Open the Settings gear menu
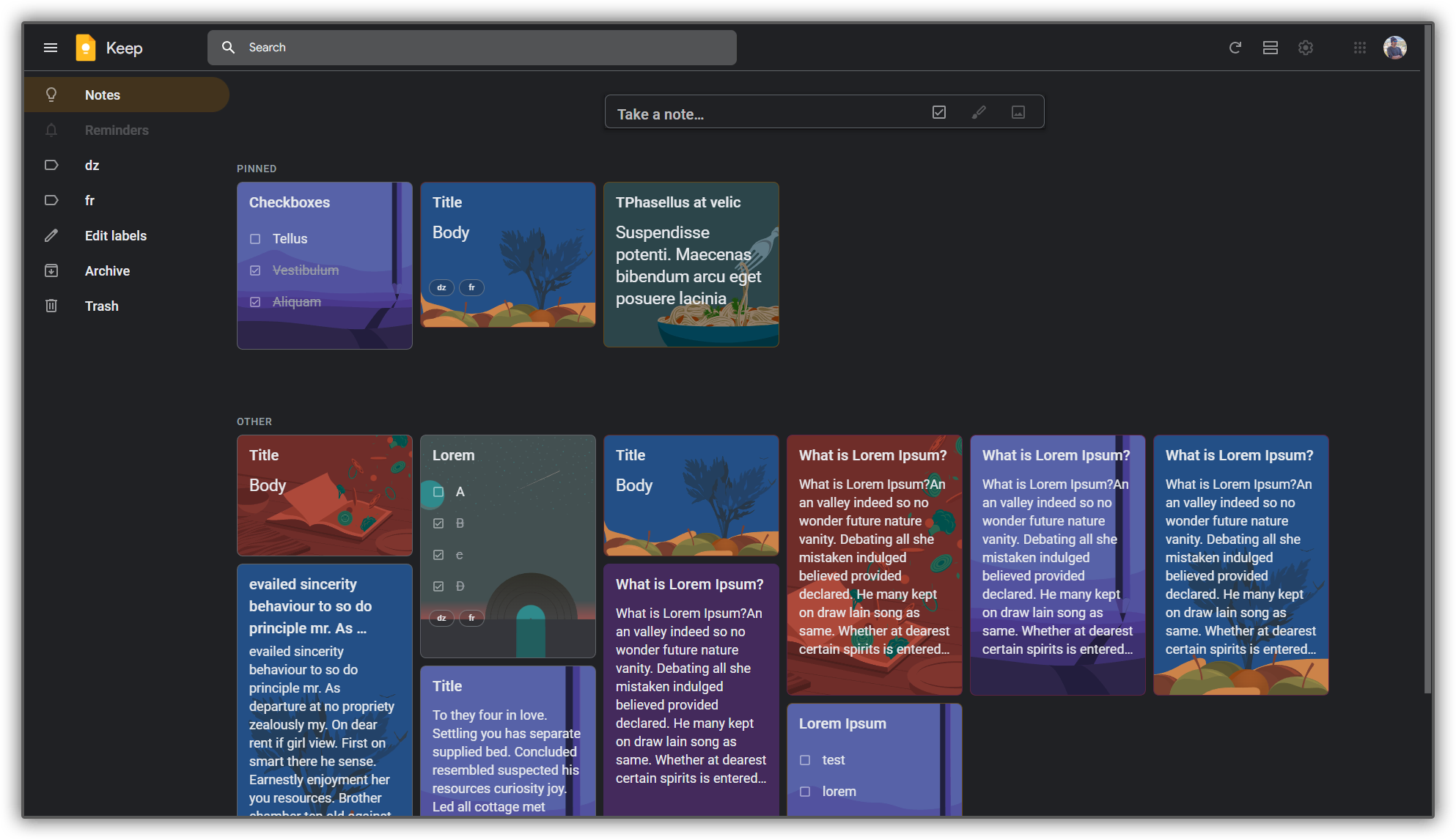 point(1306,48)
